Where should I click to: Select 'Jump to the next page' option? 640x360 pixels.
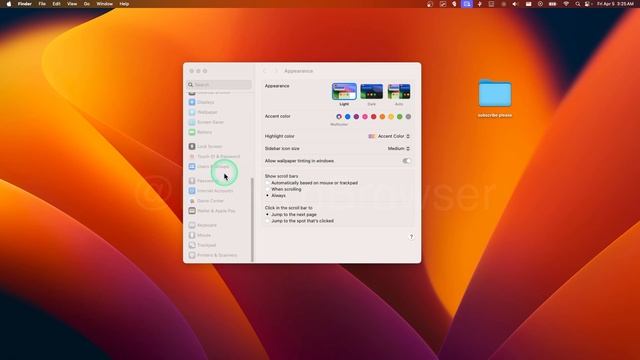pyautogui.click(x=291, y=214)
